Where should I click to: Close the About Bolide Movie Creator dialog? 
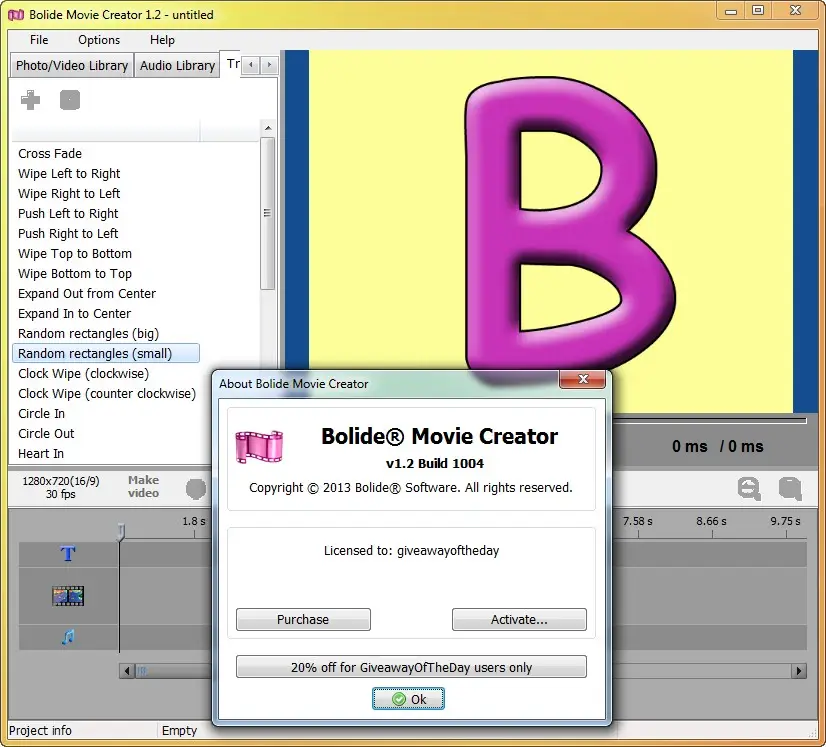582,379
